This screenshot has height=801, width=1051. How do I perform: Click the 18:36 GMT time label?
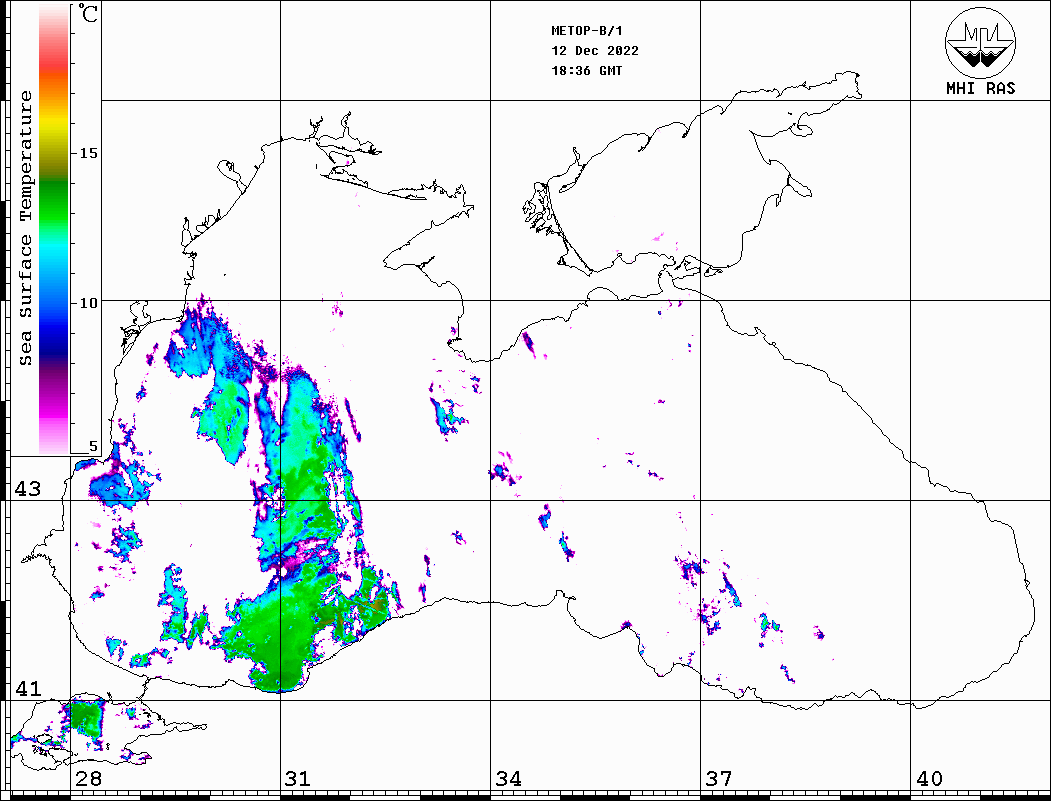(x=586, y=71)
